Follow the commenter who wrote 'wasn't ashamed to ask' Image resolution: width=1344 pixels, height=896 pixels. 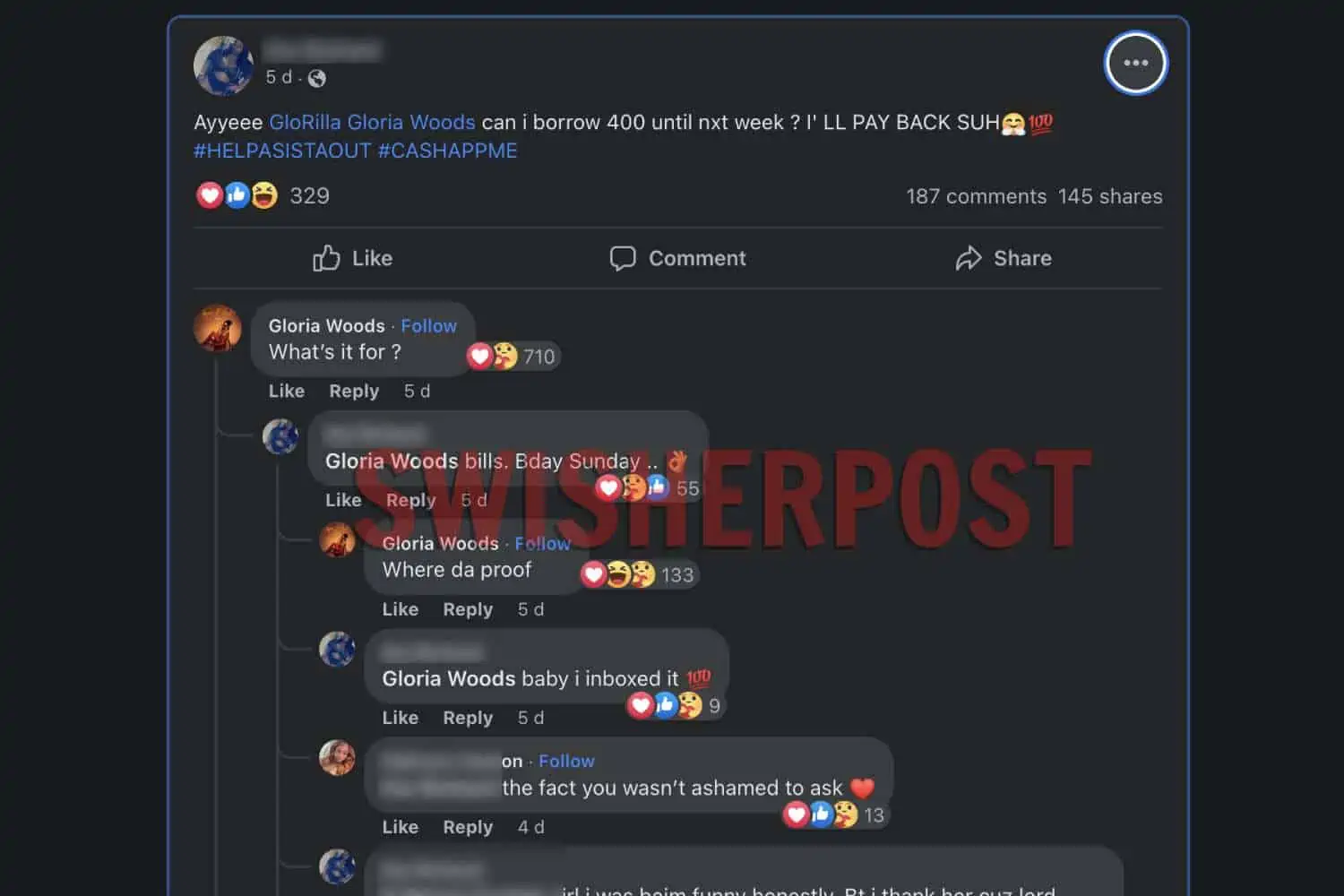coord(566,761)
